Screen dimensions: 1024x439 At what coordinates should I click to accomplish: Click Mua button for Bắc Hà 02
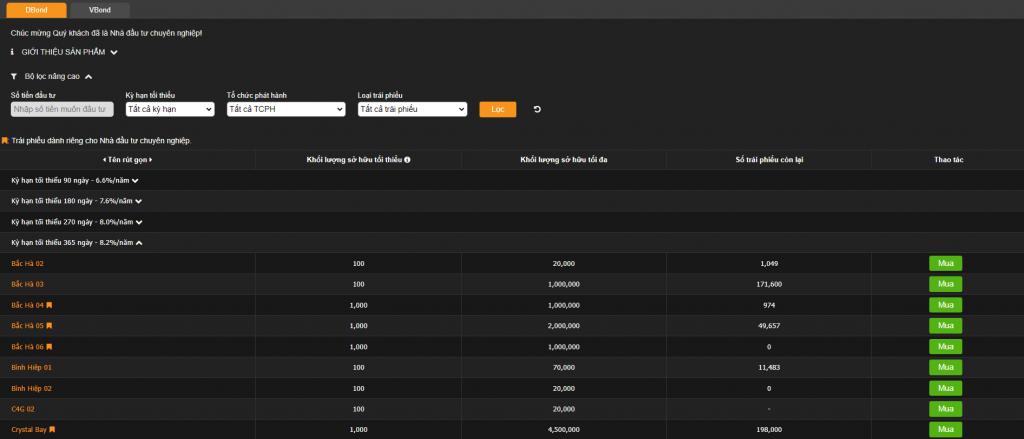click(945, 263)
